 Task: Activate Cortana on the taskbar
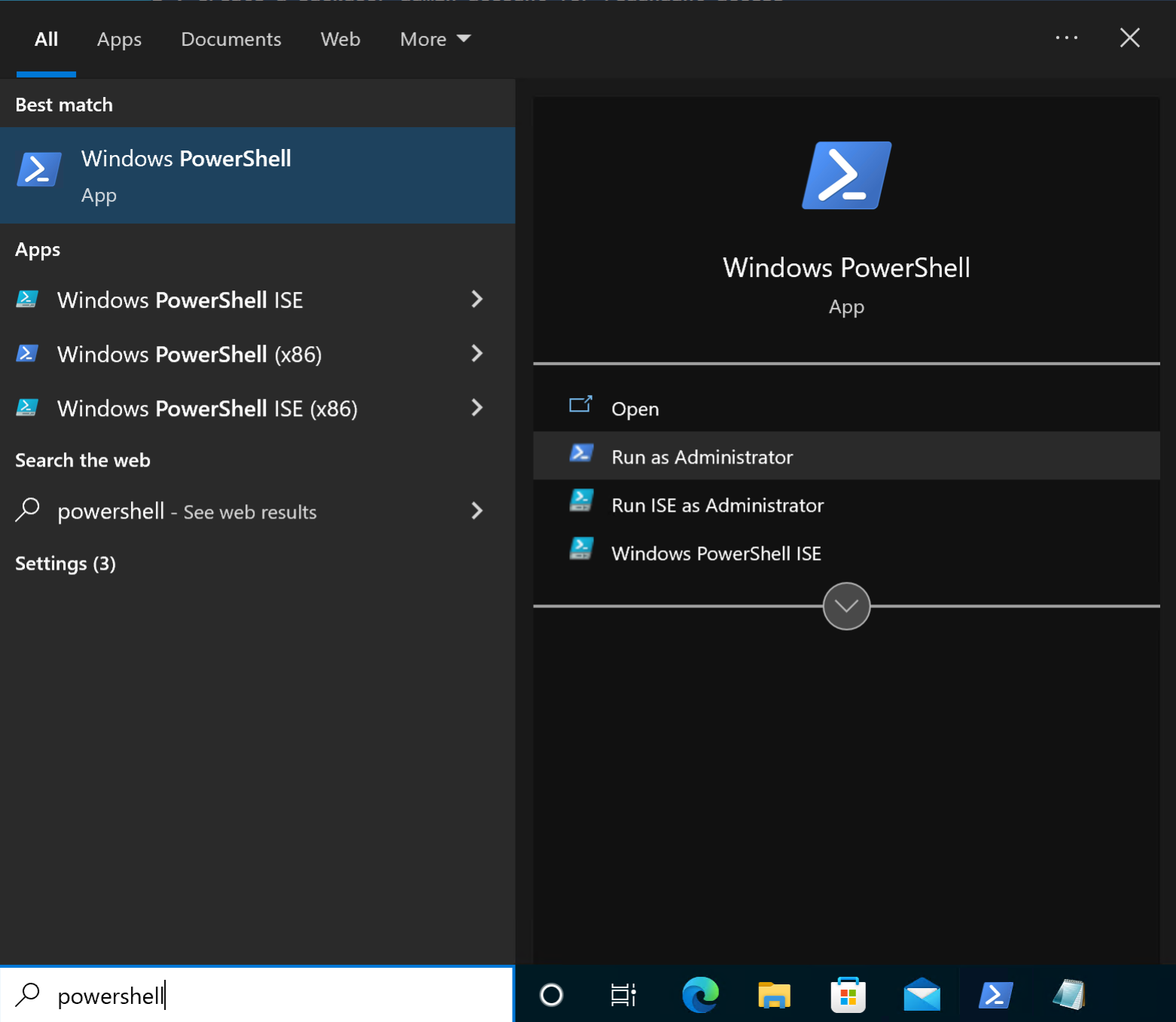click(x=550, y=994)
